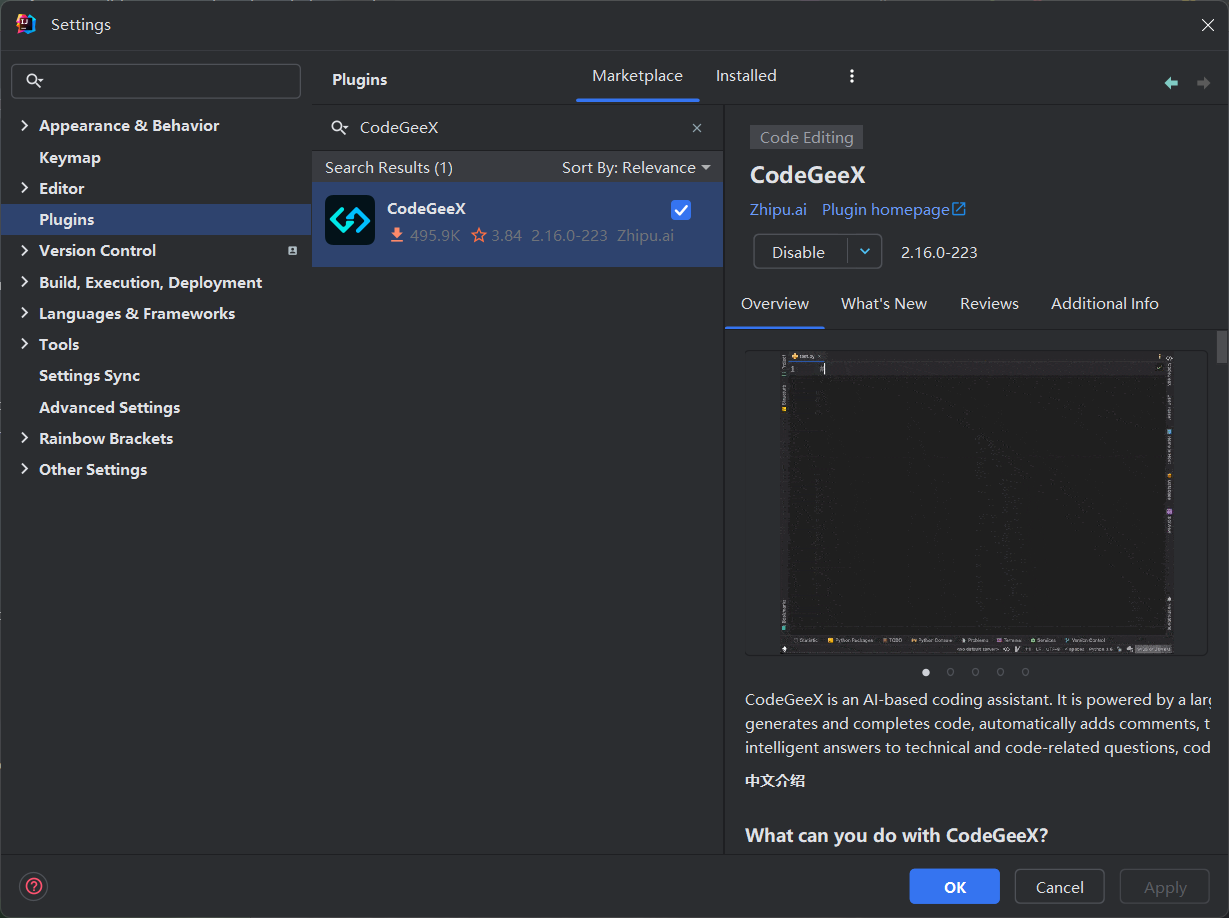Viewport: 1229px width, 918px height.
Task: Select Advanced Settings in settings tree
Action: pos(109,407)
